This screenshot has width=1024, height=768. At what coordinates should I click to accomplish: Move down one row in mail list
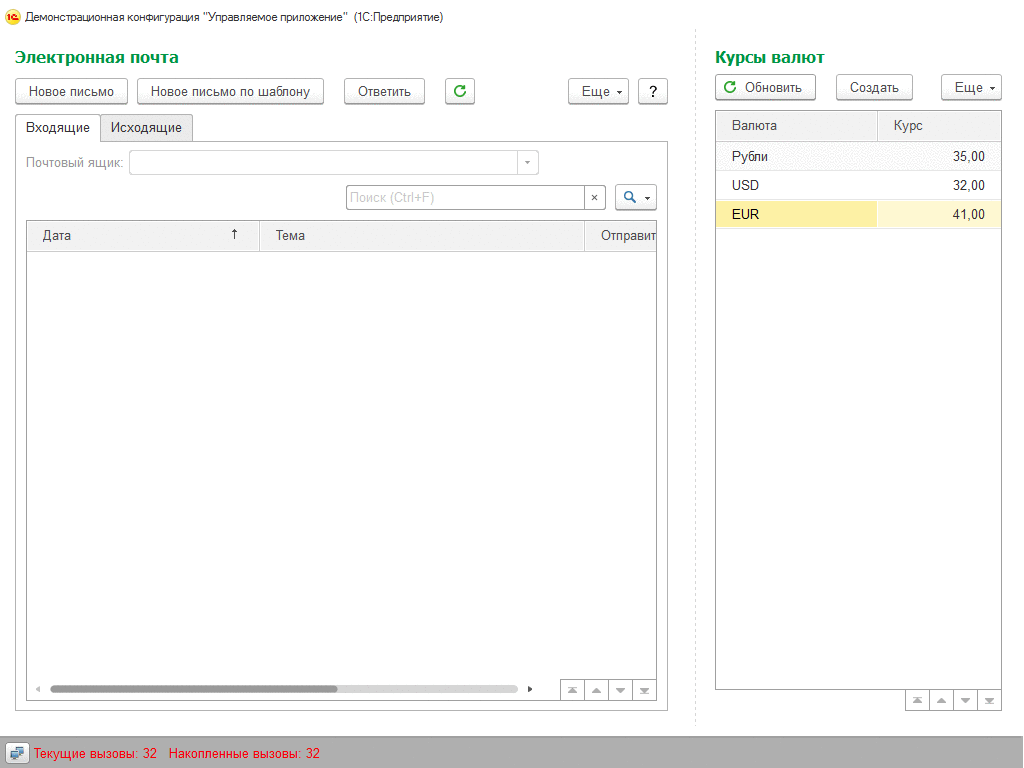(x=620, y=690)
